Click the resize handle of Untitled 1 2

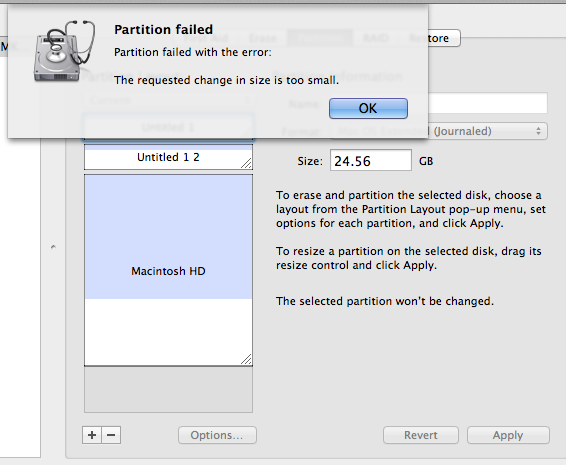247,163
